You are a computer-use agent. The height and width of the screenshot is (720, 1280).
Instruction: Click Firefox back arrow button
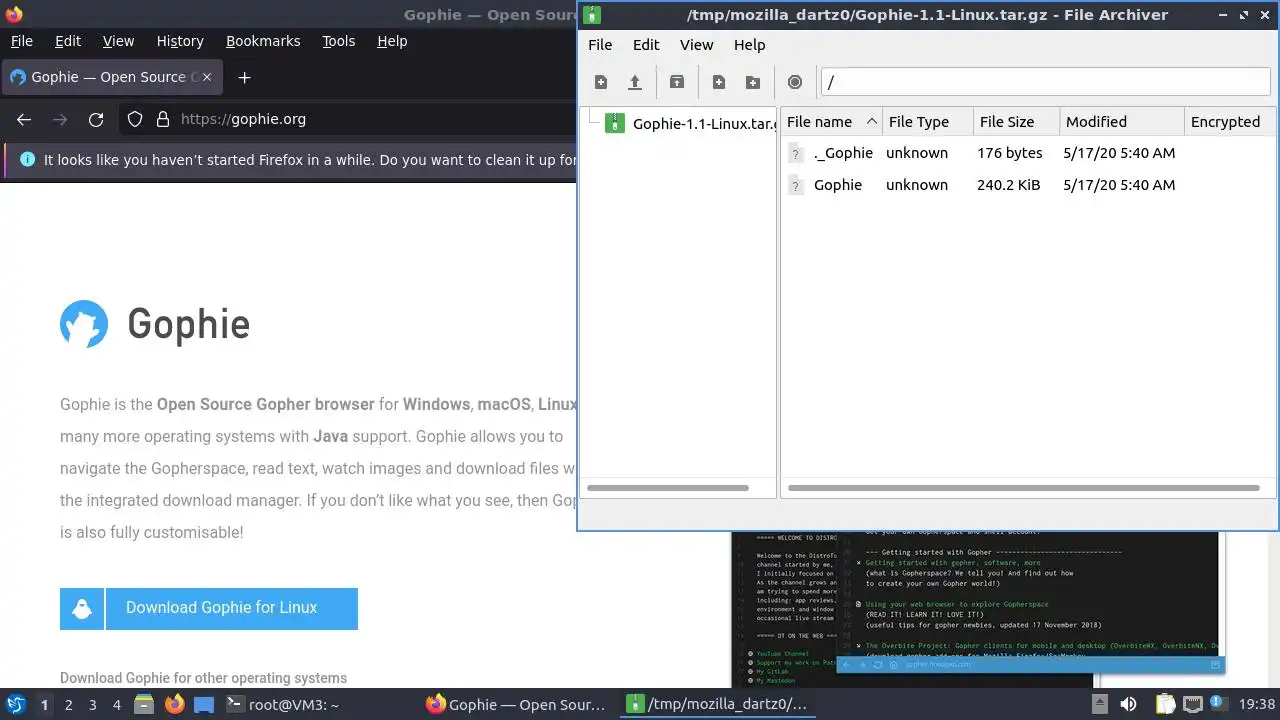pos(24,119)
